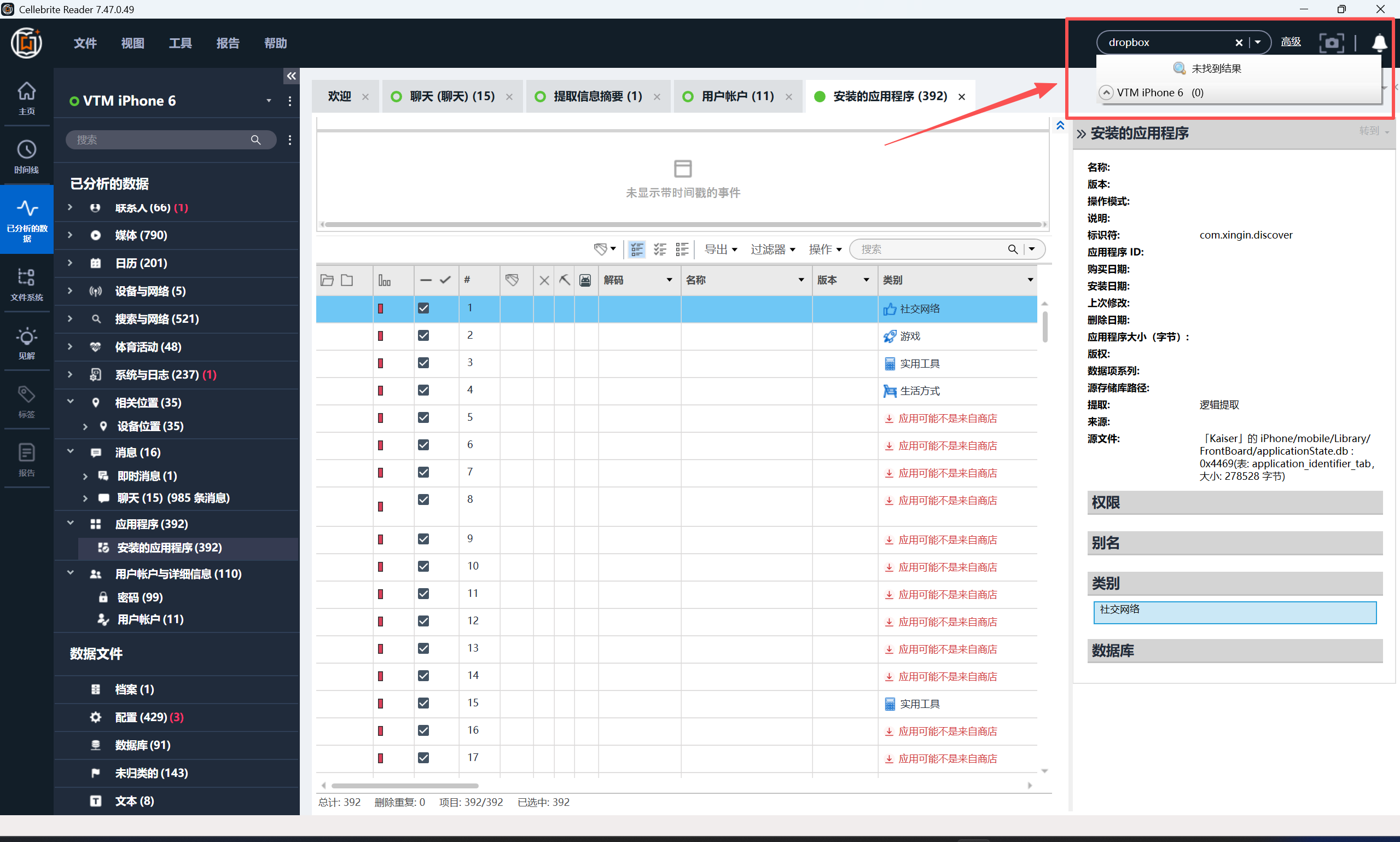Click the notification bell icon
Screen dimensions: 1400x842
pyautogui.click(x=1379, y=43)
